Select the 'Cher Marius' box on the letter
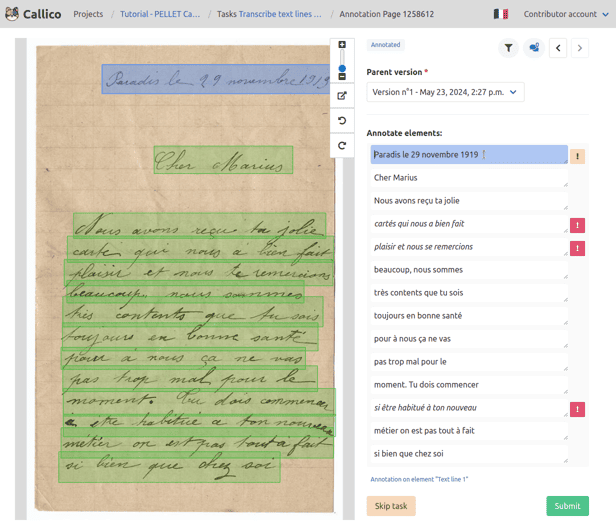 tap(223, 160)
